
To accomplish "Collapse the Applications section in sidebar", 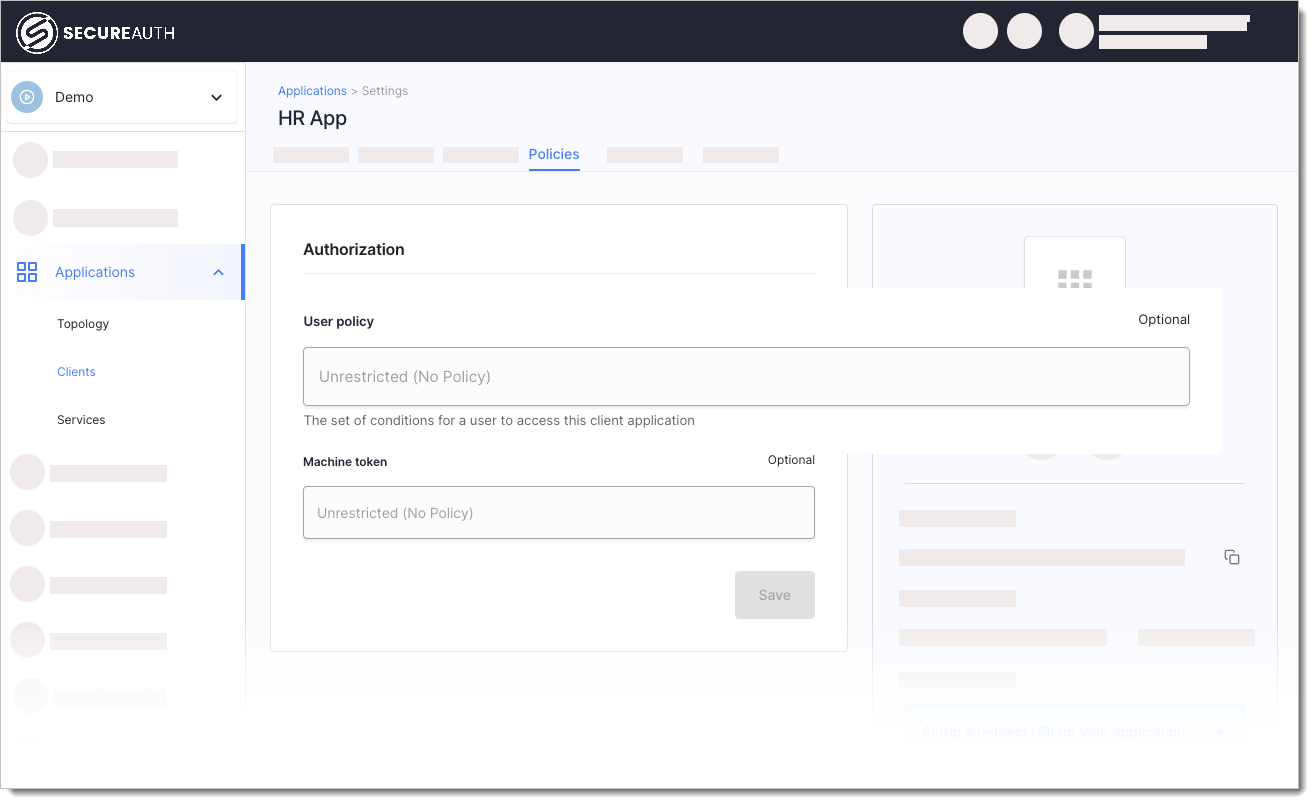I will tap(218, 271).
